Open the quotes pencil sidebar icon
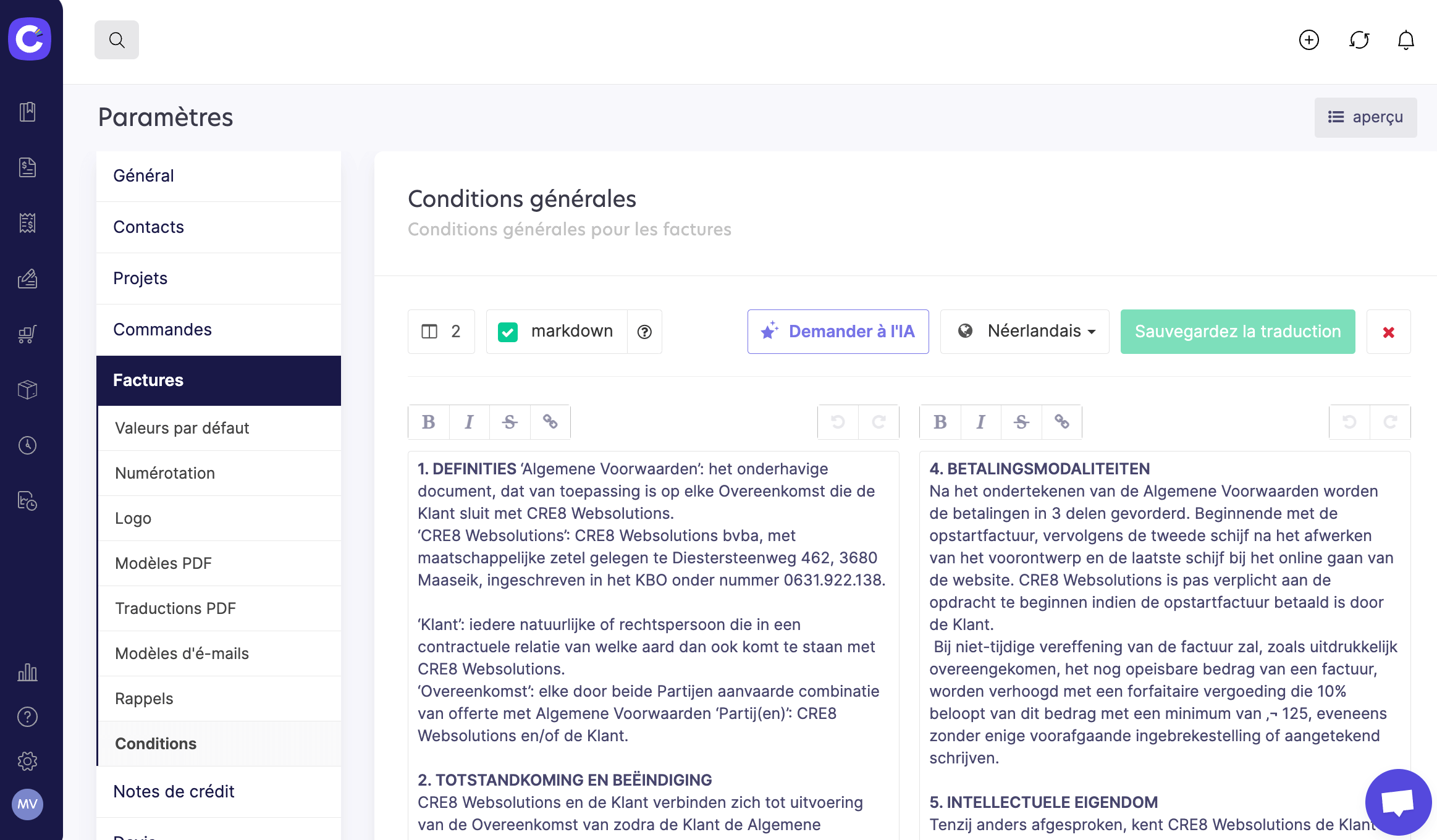Image resolution: width=1437 pixels, height=840 pixels. coord(28,279)
